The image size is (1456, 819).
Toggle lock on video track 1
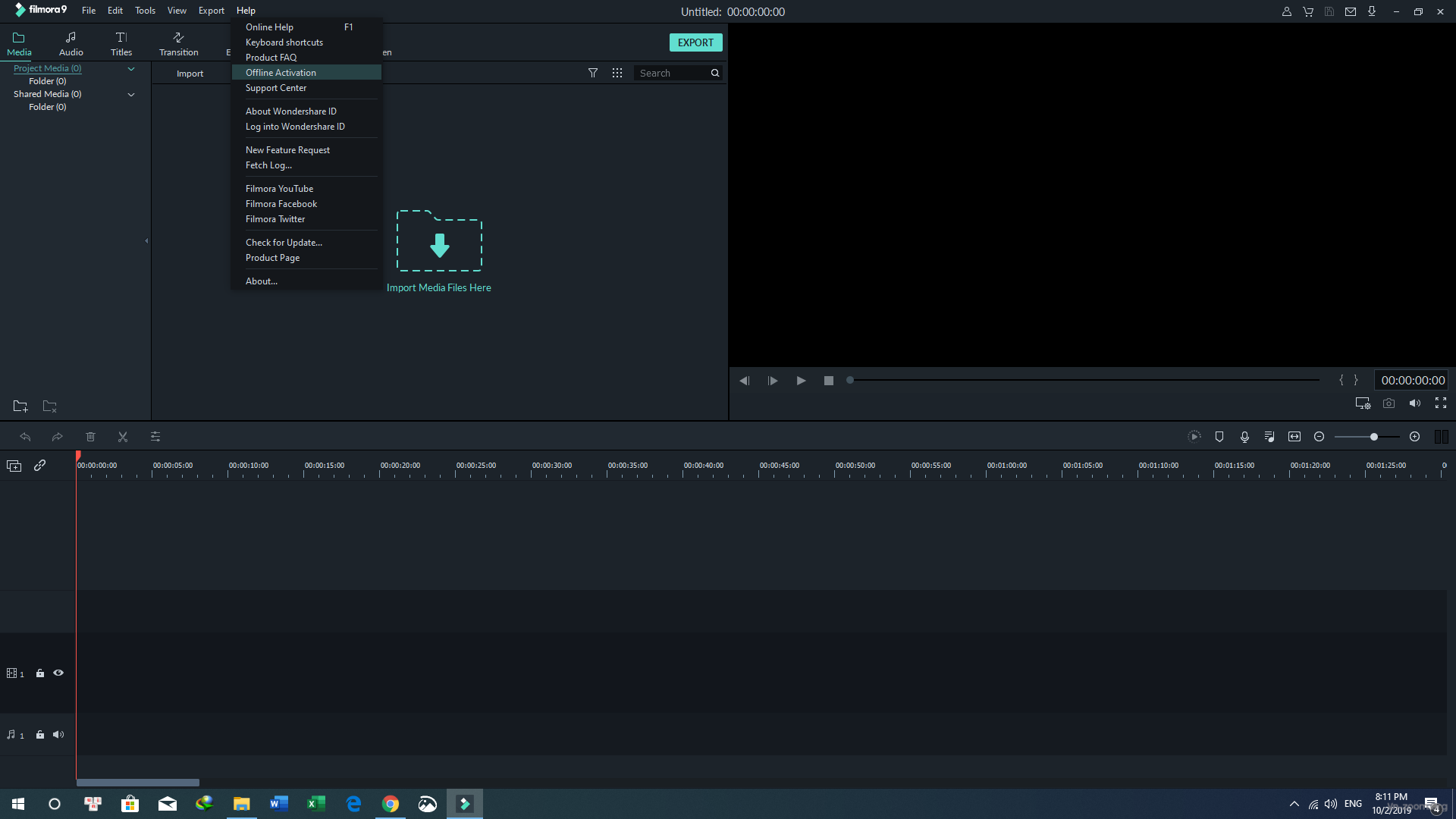click(x=40, y=673)
